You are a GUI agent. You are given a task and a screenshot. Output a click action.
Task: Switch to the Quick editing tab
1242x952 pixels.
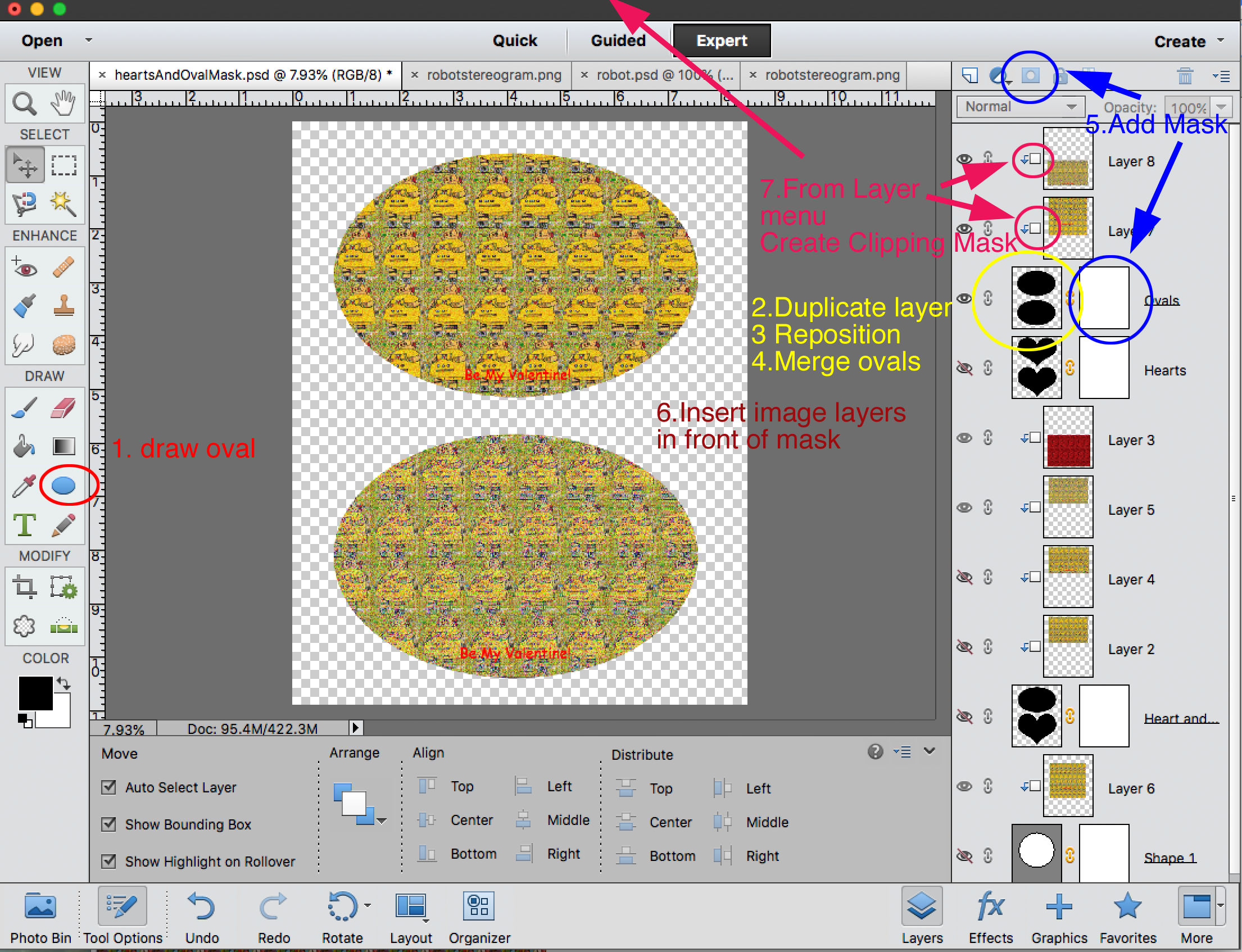[x=514, y=40]
